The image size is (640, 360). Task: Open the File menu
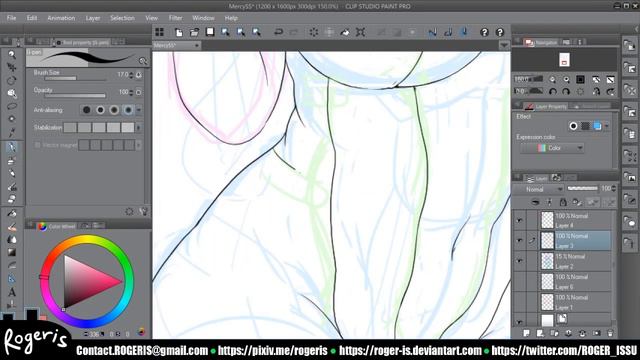pyautogui.click(x=11, y=18)
